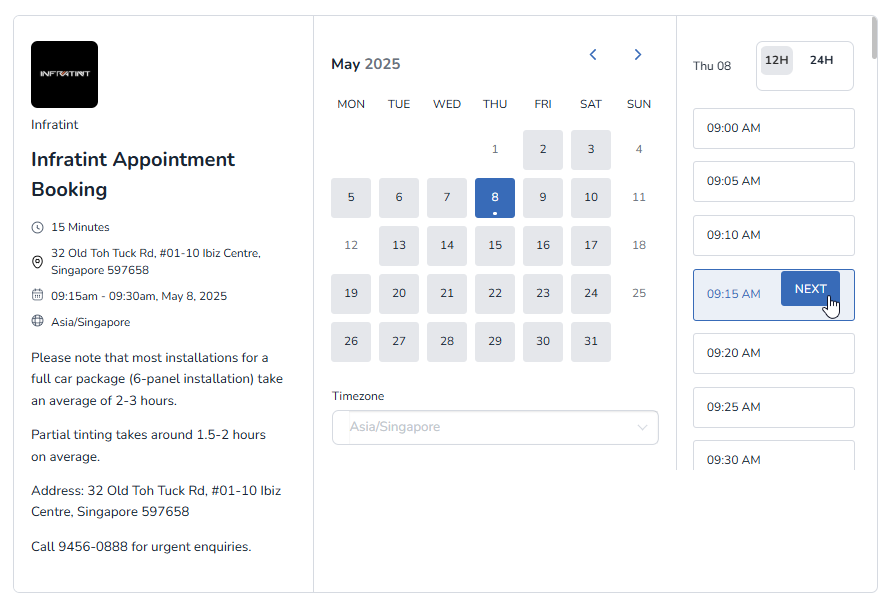Pick May 14 on calendar
The image size is (883, 598).
click(x=447, y=246)
